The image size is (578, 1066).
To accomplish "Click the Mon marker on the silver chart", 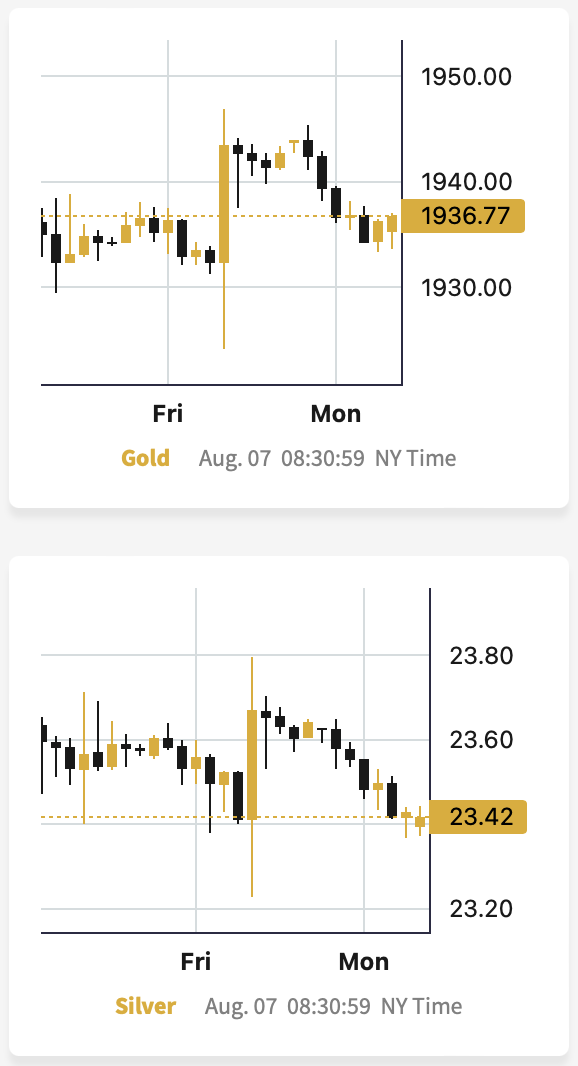I will coord(364,961).
